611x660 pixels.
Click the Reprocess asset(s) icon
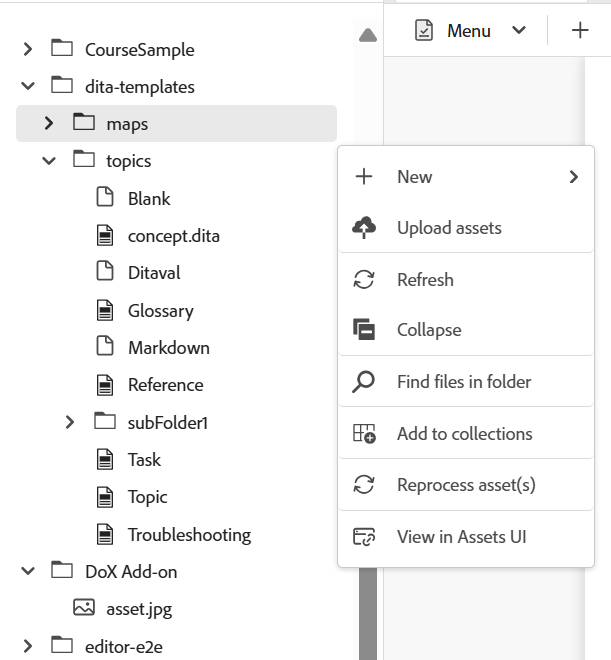pos(364,485)
